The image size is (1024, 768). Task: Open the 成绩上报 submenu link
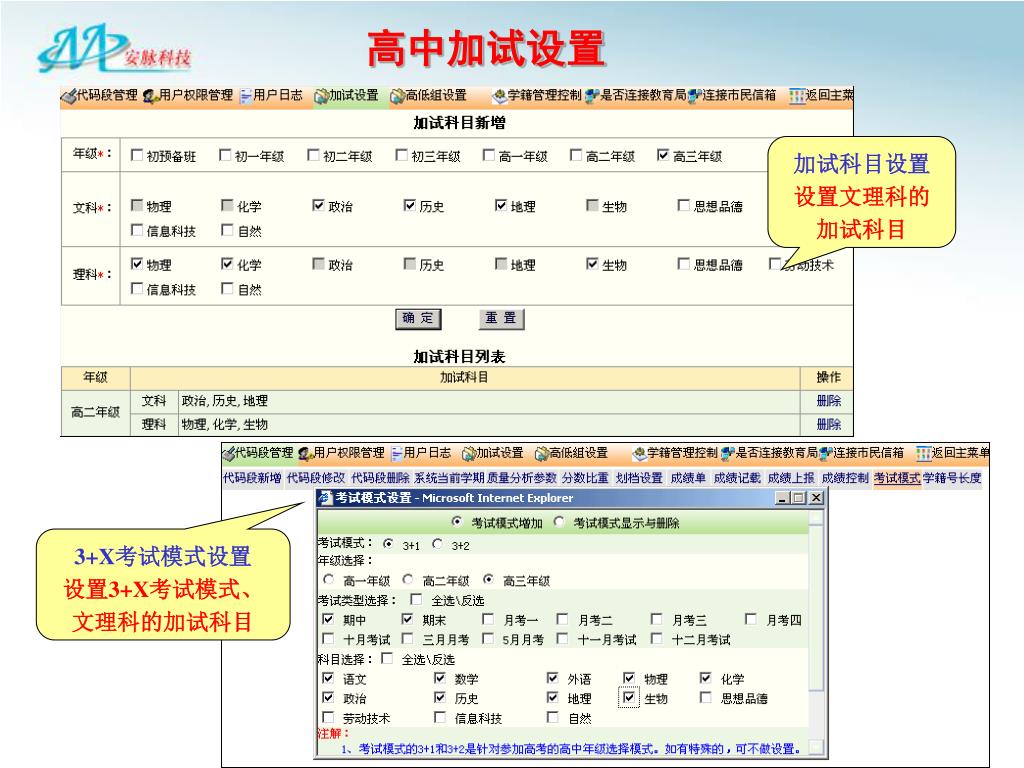point(791,478)
